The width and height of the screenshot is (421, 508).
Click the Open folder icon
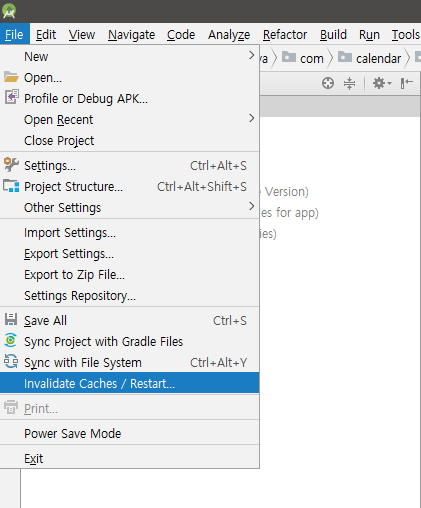pos(11,77)
